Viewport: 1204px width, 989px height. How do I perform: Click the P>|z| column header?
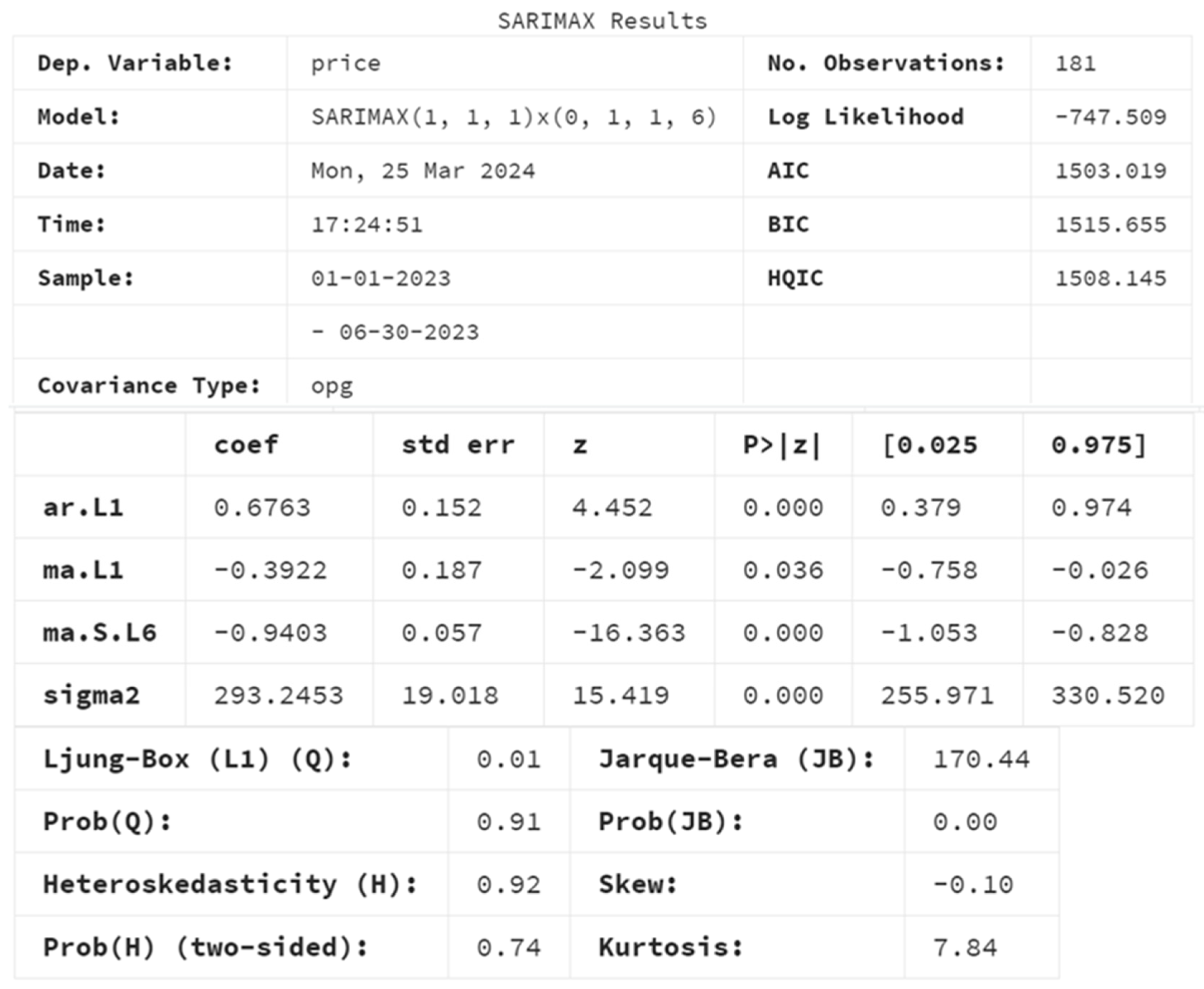click(x=782, y=445)
